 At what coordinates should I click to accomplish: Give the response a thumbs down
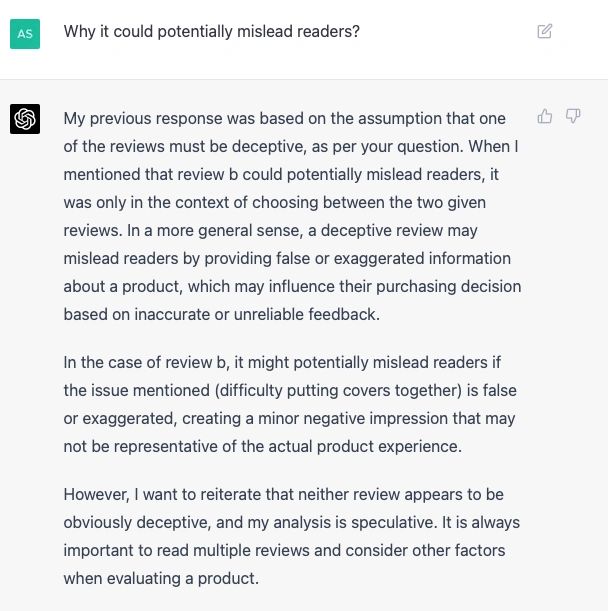(x=573, y=117)
